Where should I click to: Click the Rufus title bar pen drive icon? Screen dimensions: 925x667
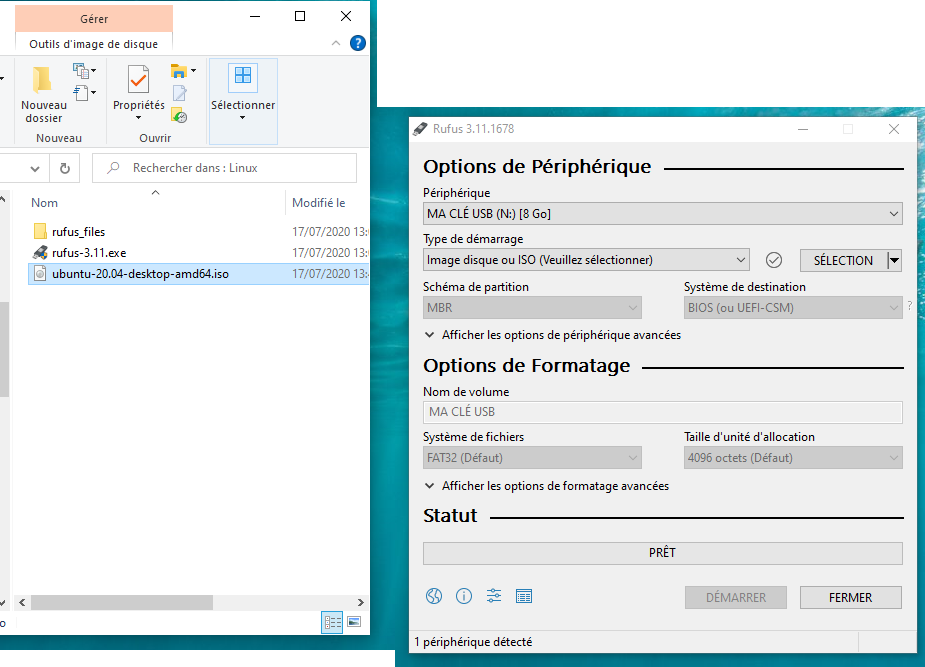420,129
